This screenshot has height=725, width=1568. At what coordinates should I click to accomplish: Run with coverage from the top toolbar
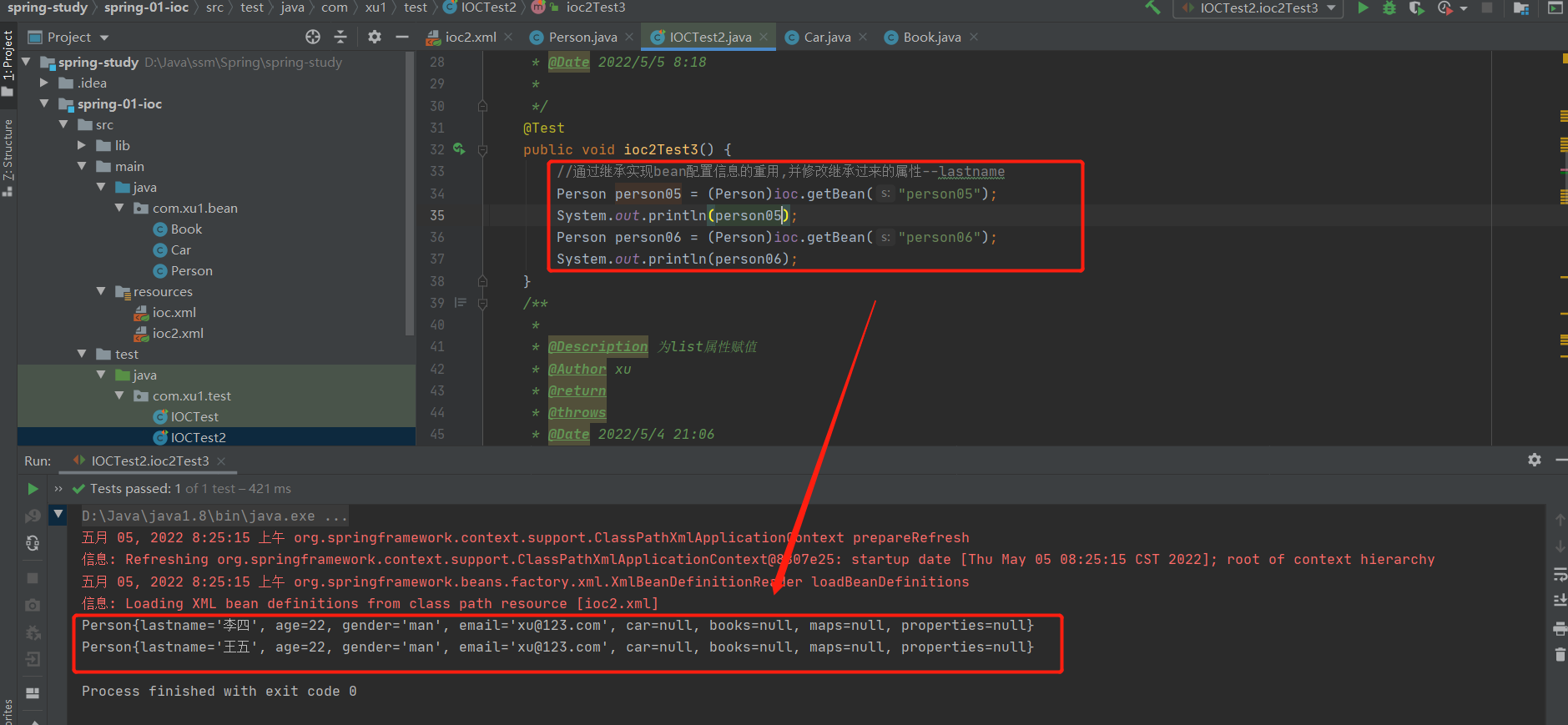1416,8
